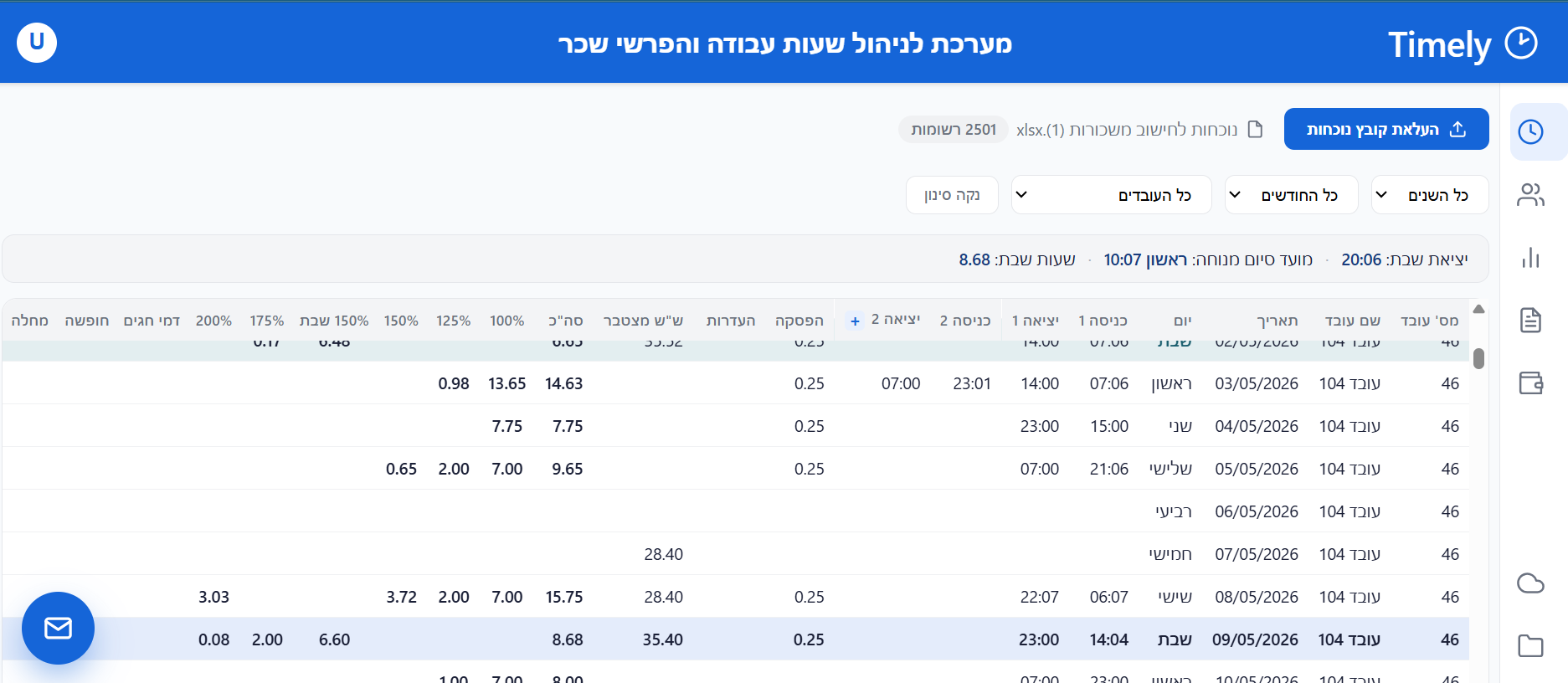Click the Timely clock logo icon
The height and width of the screenshot is (683, 1568).
[1521, 43]
